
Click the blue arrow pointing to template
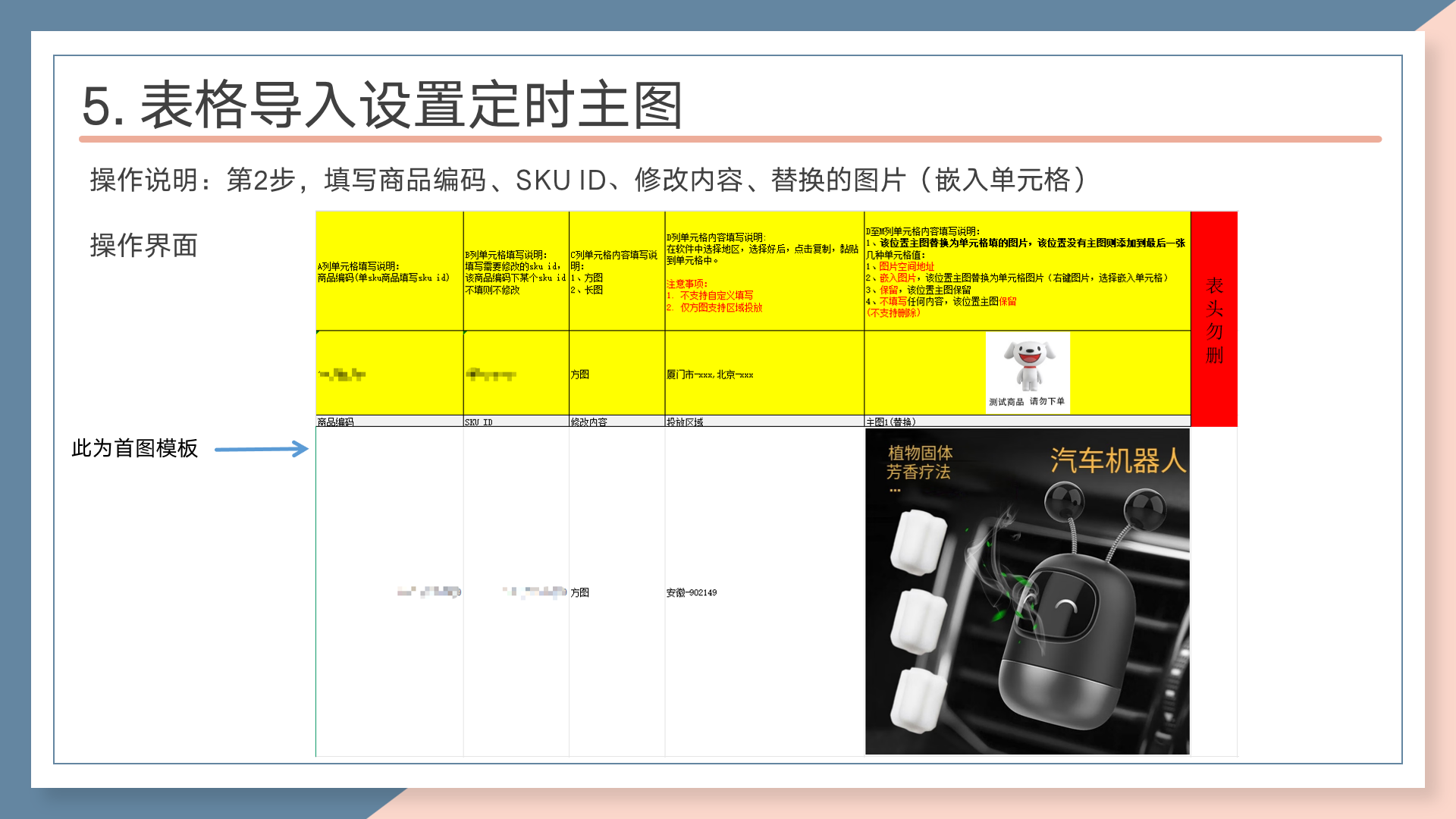tap(261, 449)
